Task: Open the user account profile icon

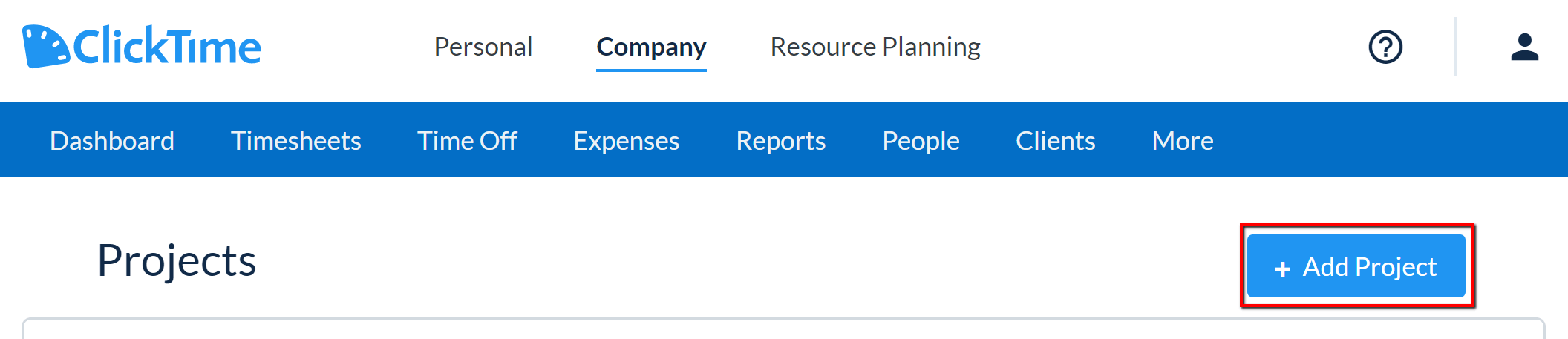Action: pyautogui.click(x=1524, y=47)
